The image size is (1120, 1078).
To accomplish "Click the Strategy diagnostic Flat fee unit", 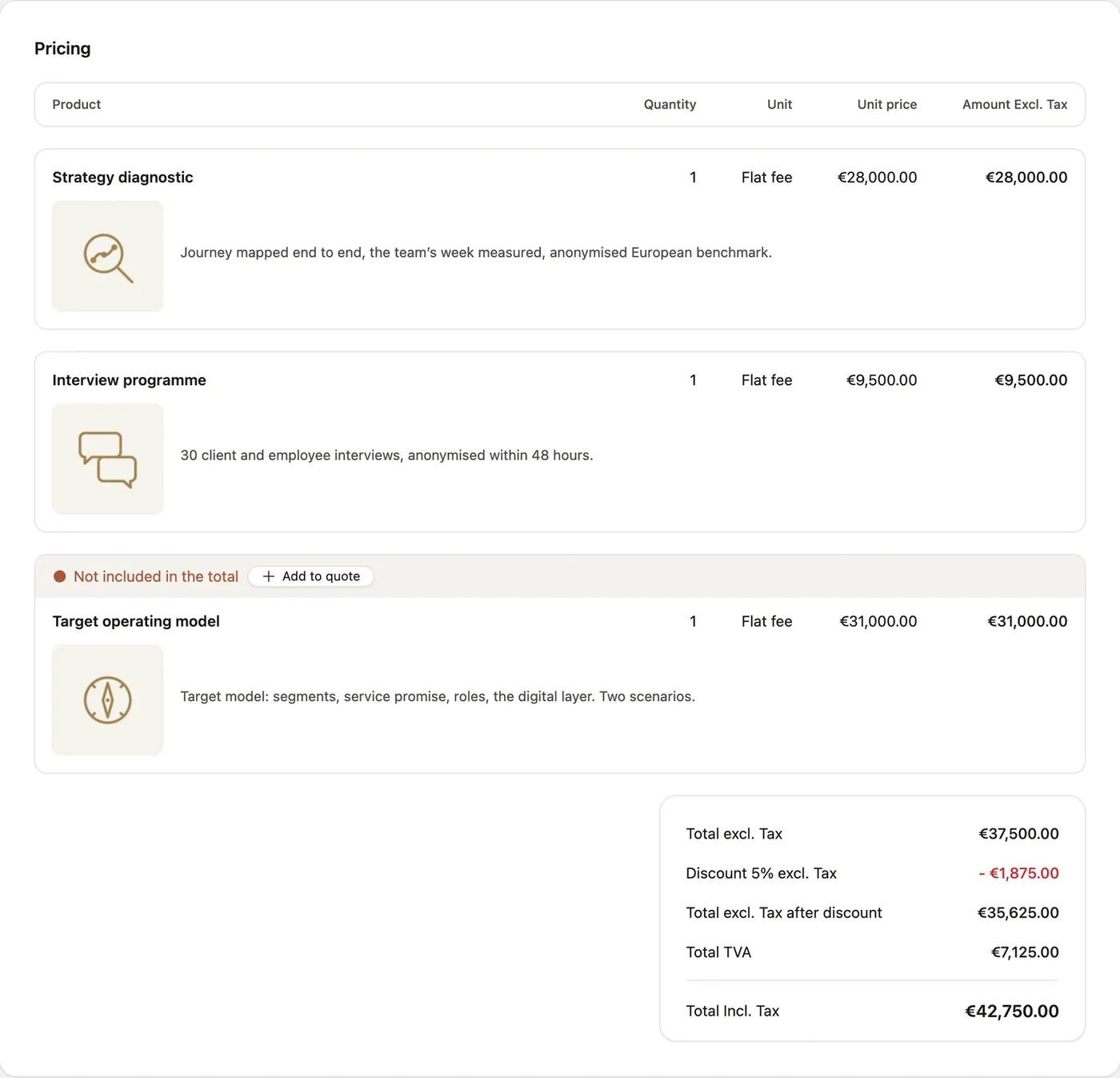I will (x=767, y=178).
